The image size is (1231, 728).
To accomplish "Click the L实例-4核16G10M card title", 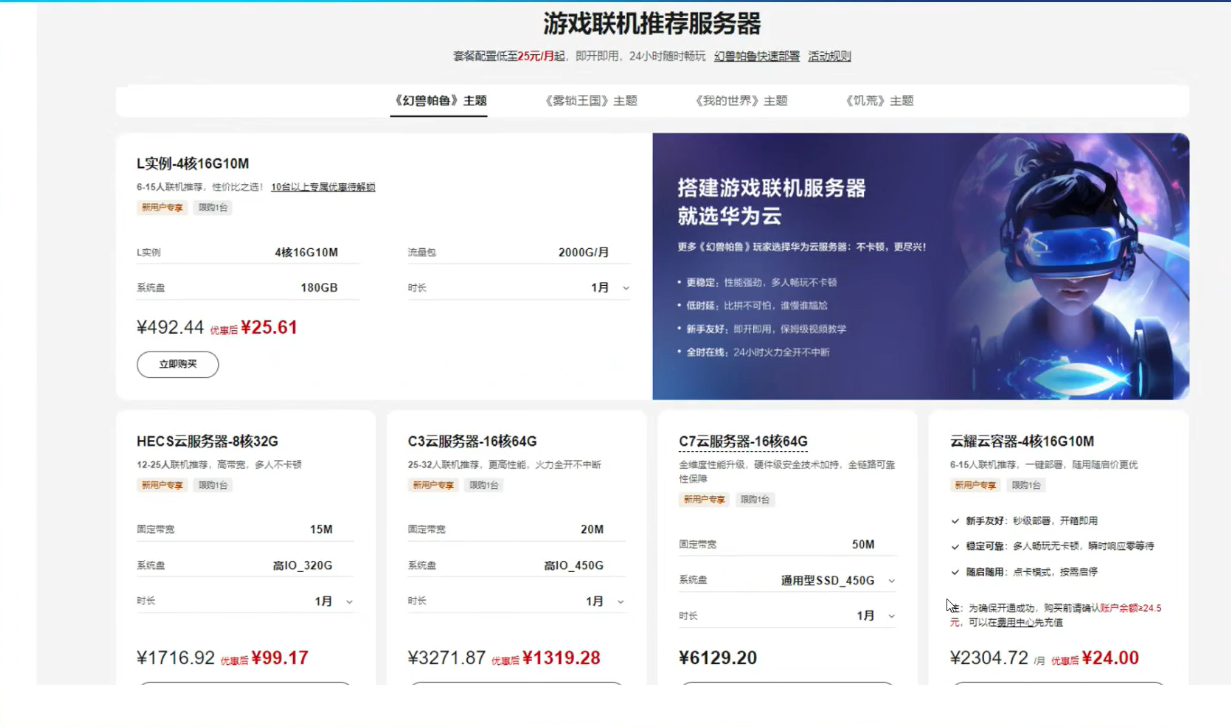I will click(193, 164).
